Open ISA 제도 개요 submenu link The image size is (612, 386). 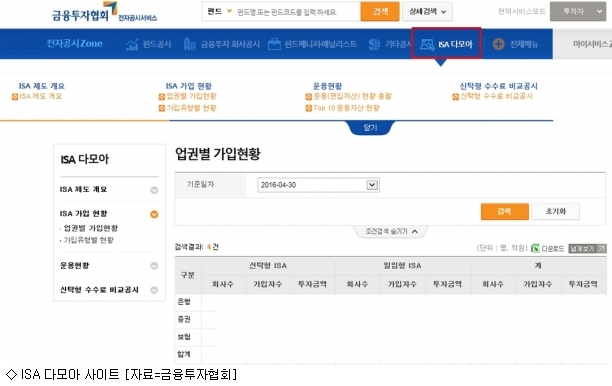[x=41, y=96]
